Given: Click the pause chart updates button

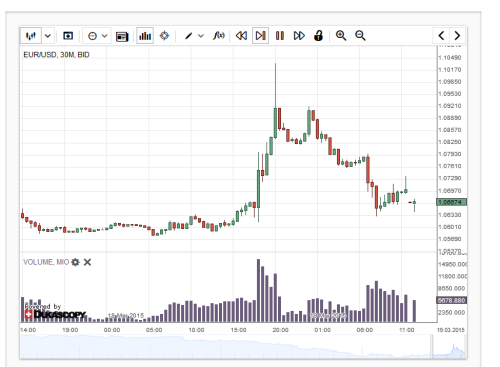Looking at the screenshot, I should pyautogui.click(x=280, y=36).
